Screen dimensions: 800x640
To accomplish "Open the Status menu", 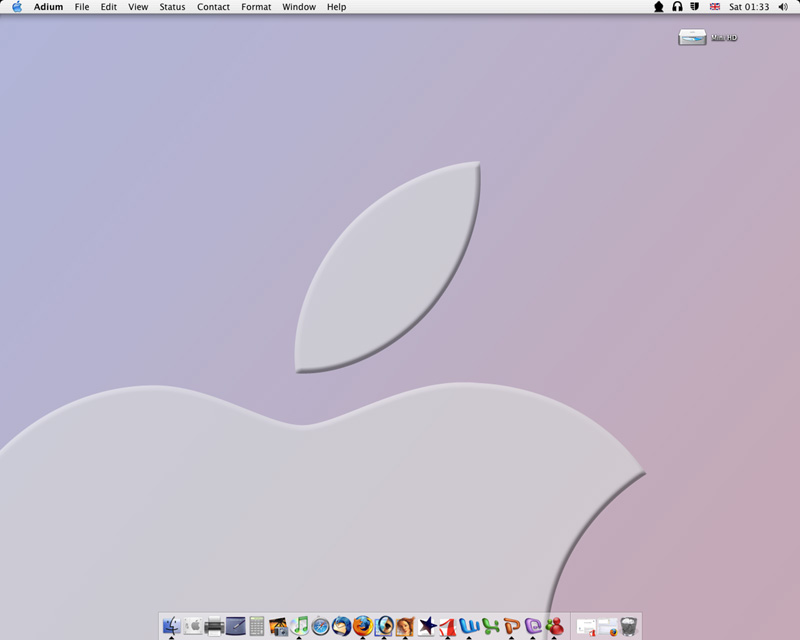I will (x=172, y=7).
